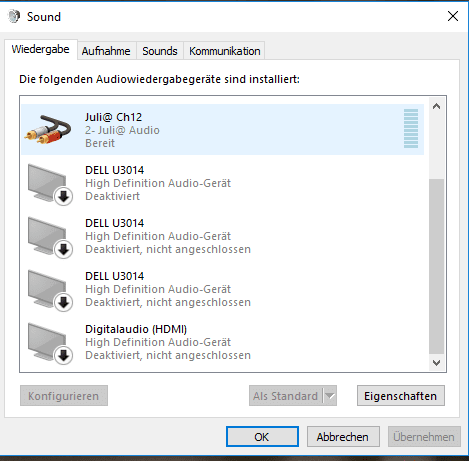The height and width of the screenshot is (461, 469).
Task: Open the Als Standard dropdown arrow
Action: 330,396
